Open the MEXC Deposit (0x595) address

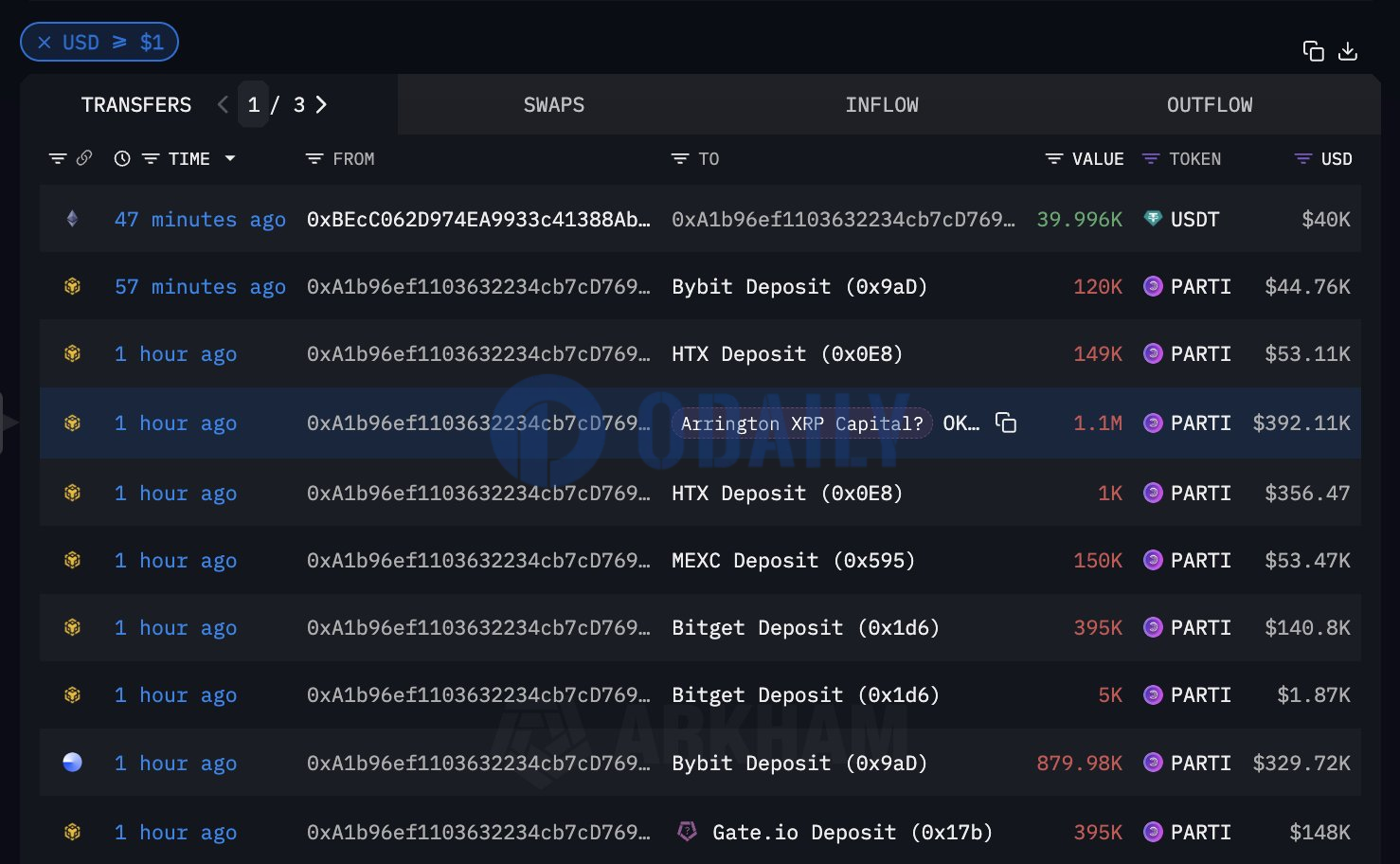tap(793, 560)
